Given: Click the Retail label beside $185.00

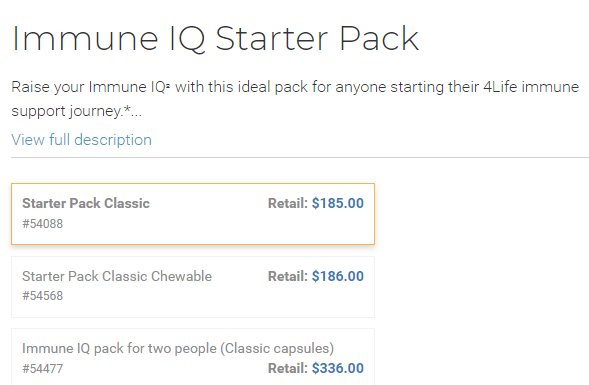Looking at the screenshot, I should point(288,203).
